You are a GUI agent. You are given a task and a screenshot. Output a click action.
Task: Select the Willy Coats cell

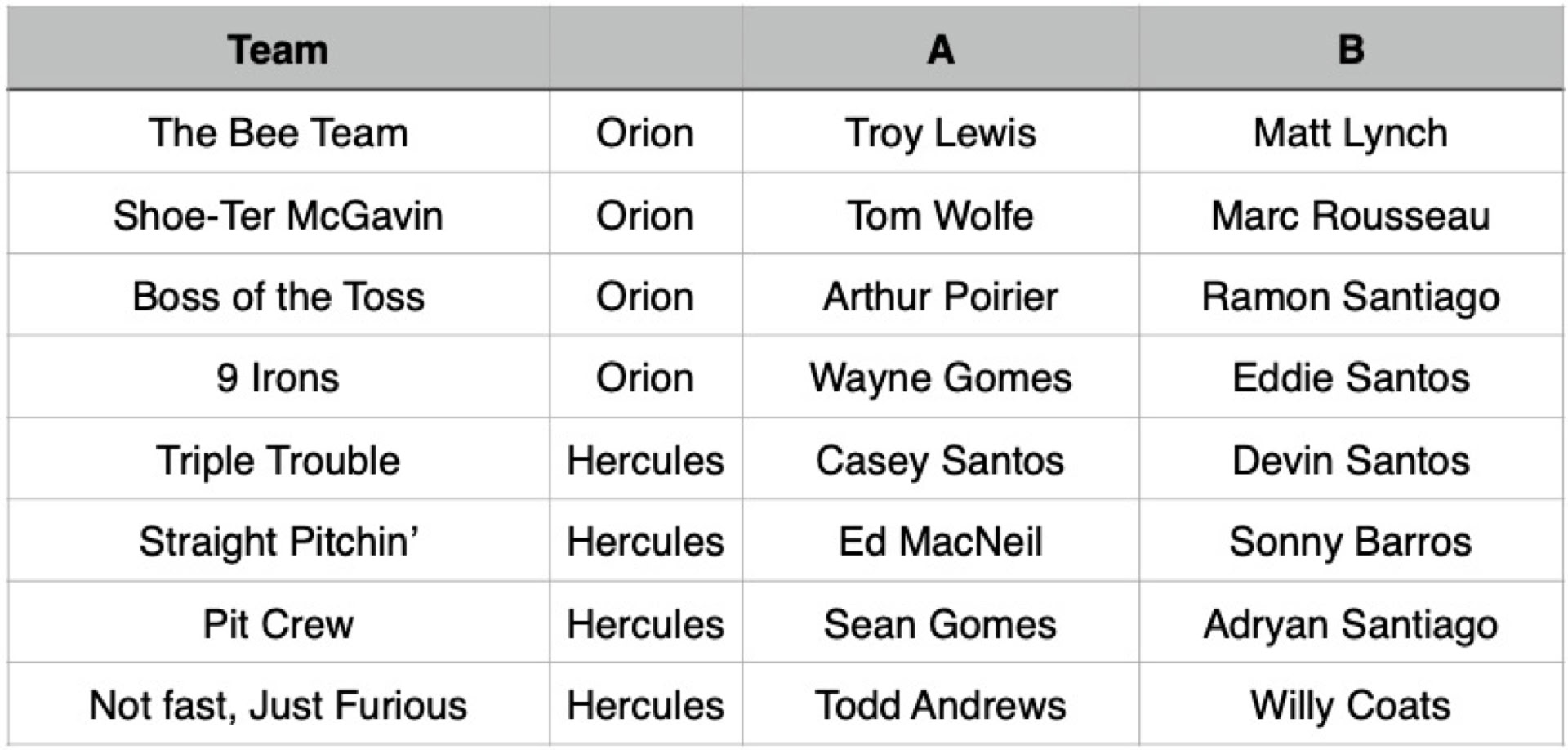[1351, 705]
